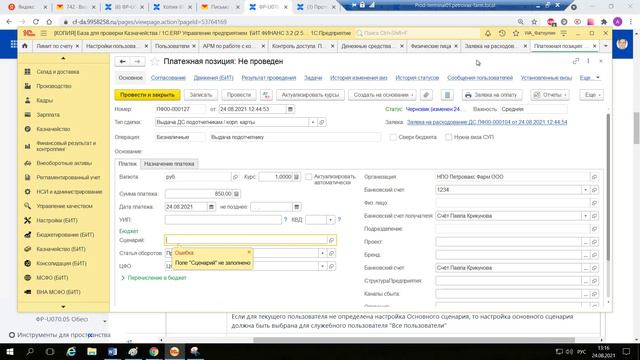
Task: Open Казначейство section in sidebar
Action: (x=53, y=129)
